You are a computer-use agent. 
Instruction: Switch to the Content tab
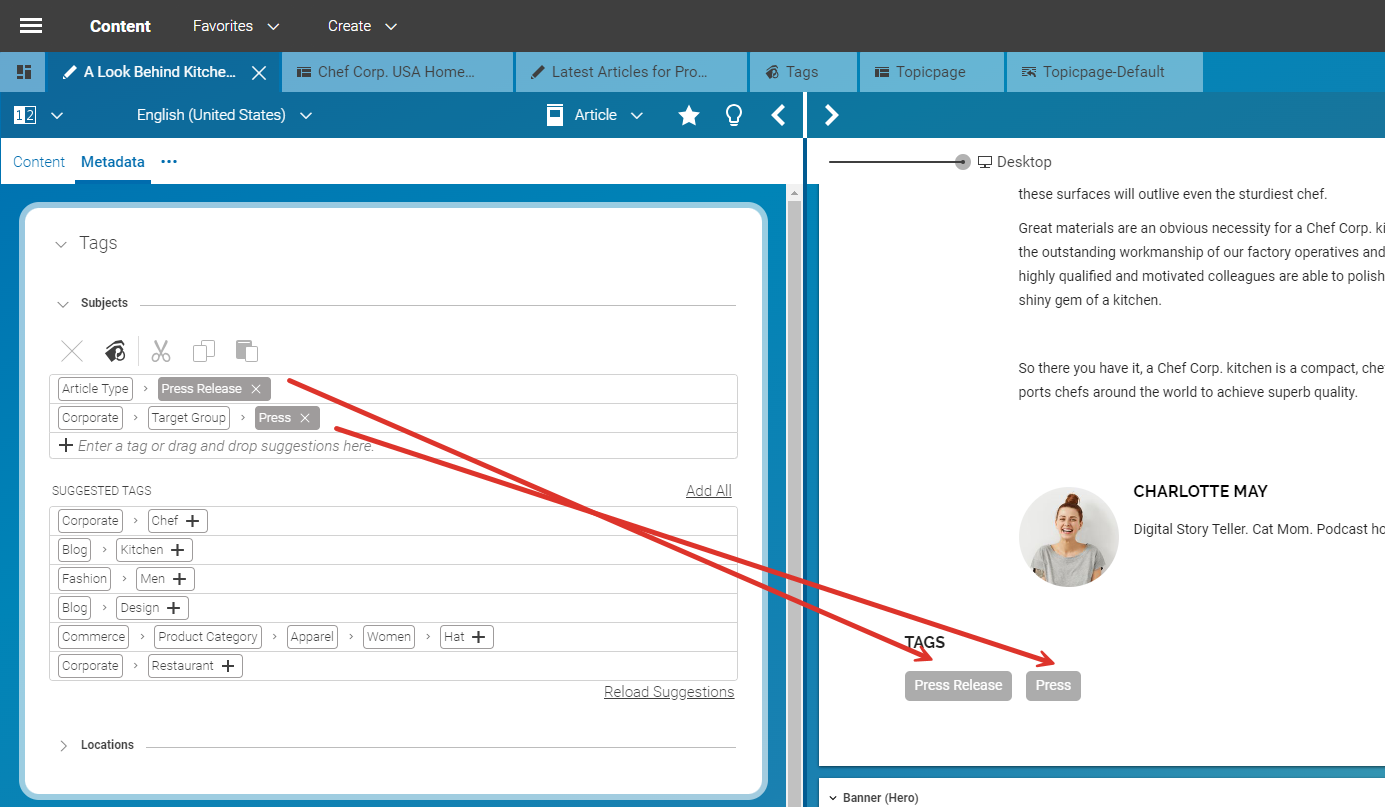coord(39,162)
